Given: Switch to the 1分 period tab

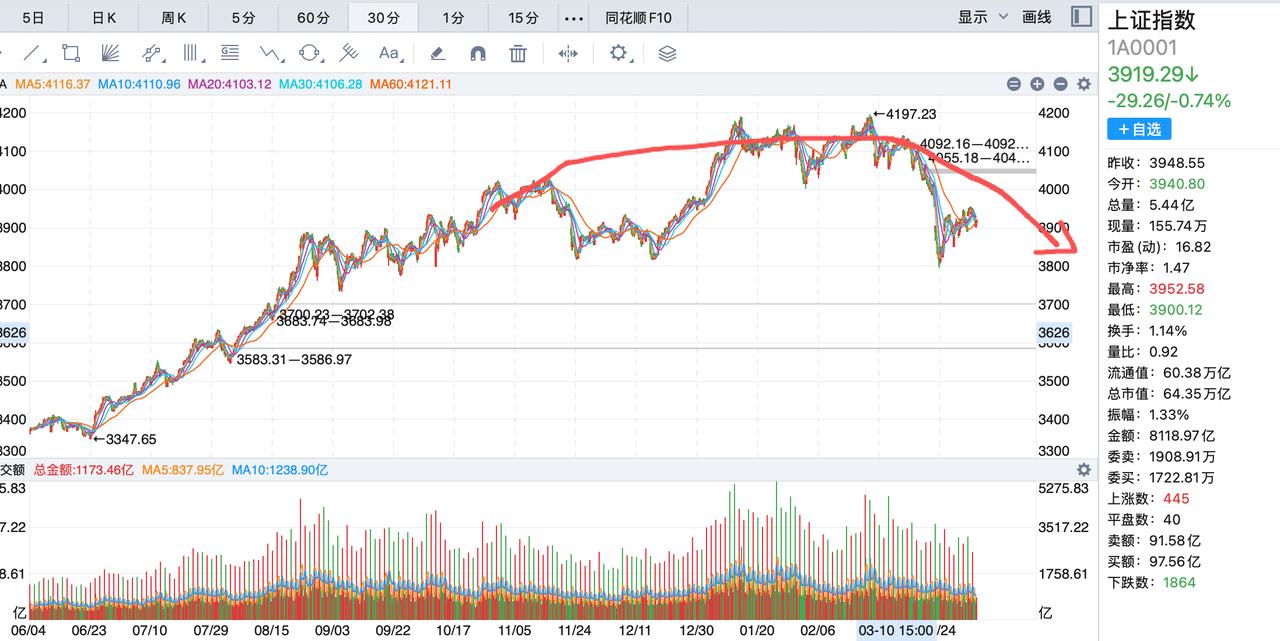Looking at the screenshot, I should click(x=453, y=17).
